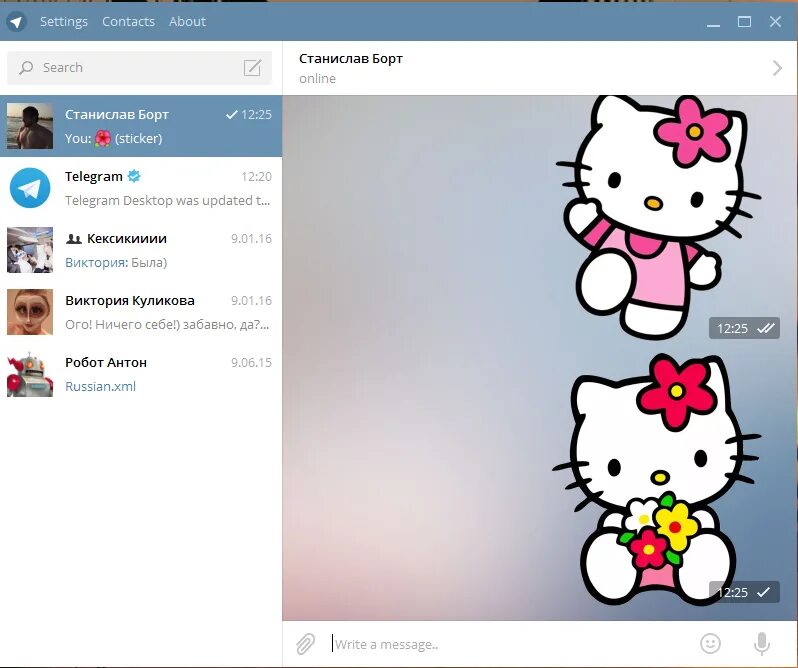Click the Russian.xml file preview text
Image resolution: width=798 pixels, height=668 pixels.
(100, 386)
